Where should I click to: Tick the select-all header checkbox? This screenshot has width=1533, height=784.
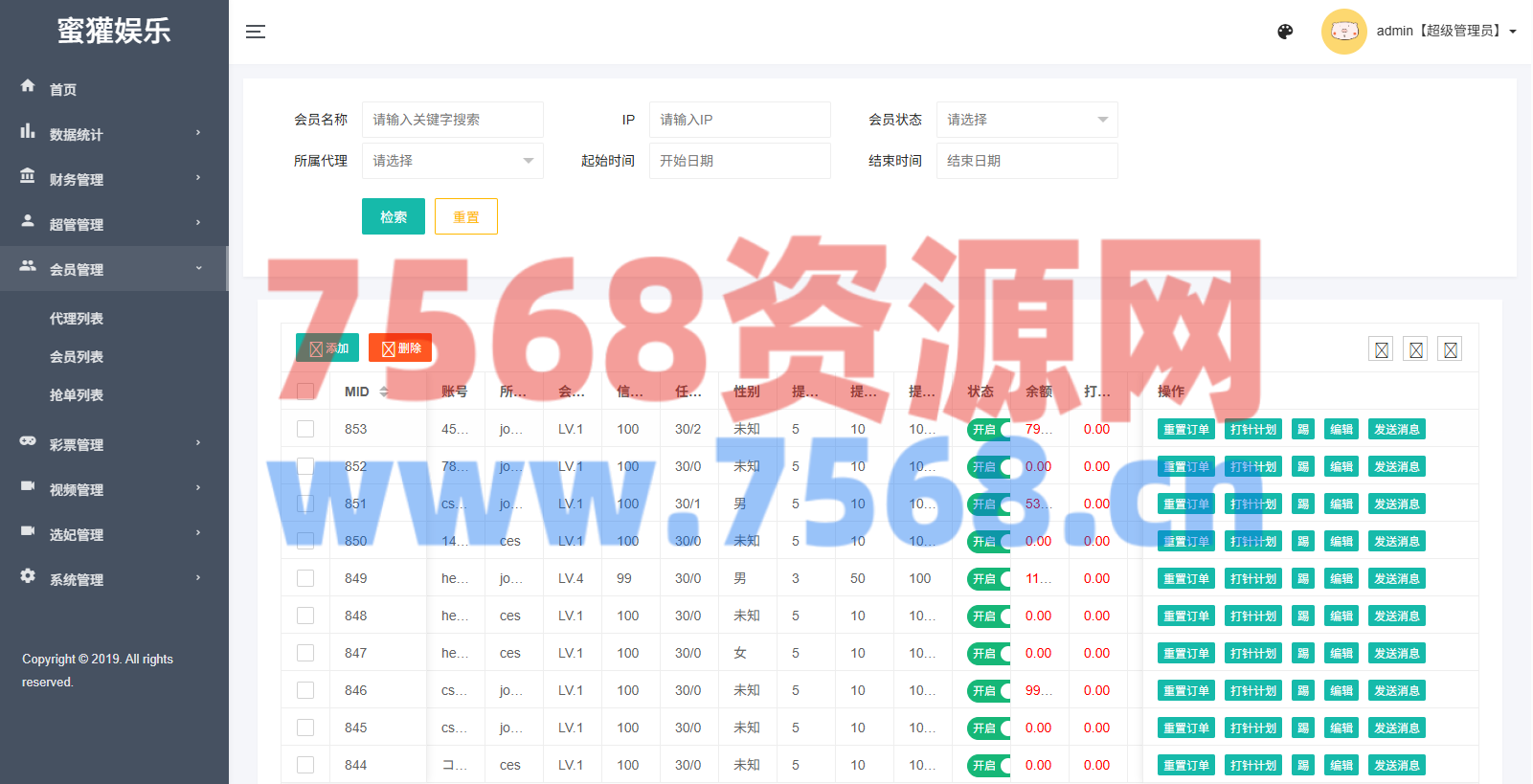305,392
